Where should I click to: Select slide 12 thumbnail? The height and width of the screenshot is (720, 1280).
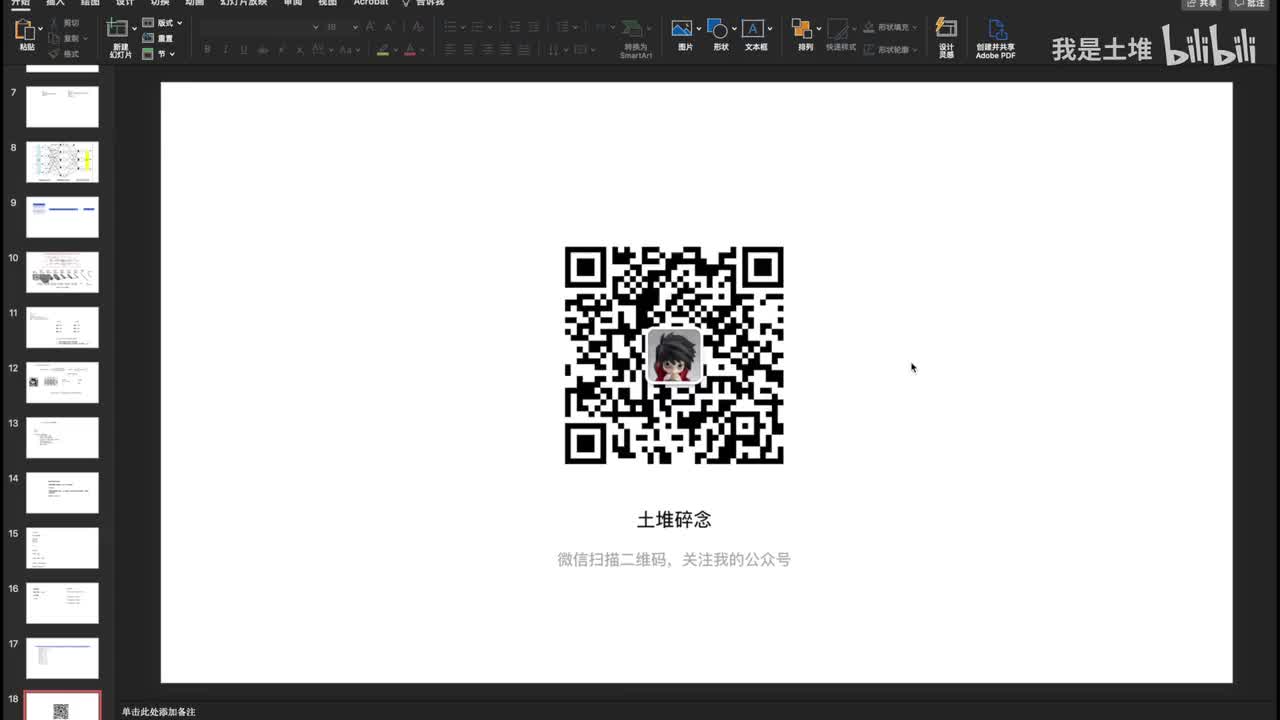coord(62,382)
